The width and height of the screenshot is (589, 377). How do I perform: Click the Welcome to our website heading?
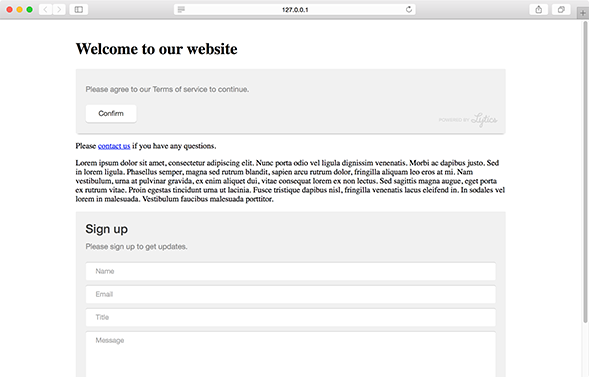[156, 49]
